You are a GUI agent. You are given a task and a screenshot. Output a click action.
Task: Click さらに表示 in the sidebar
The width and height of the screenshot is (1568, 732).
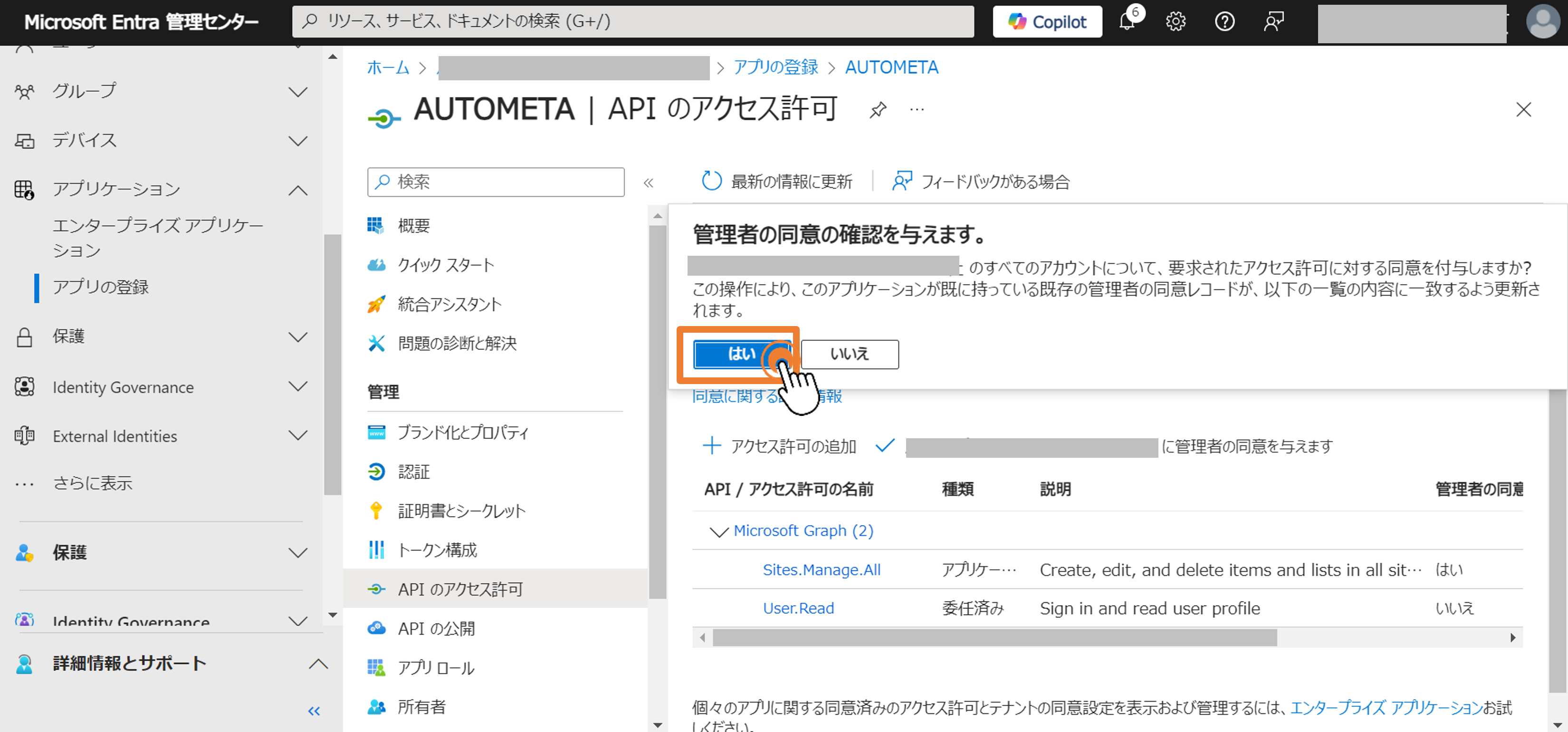tap(93, 483)
